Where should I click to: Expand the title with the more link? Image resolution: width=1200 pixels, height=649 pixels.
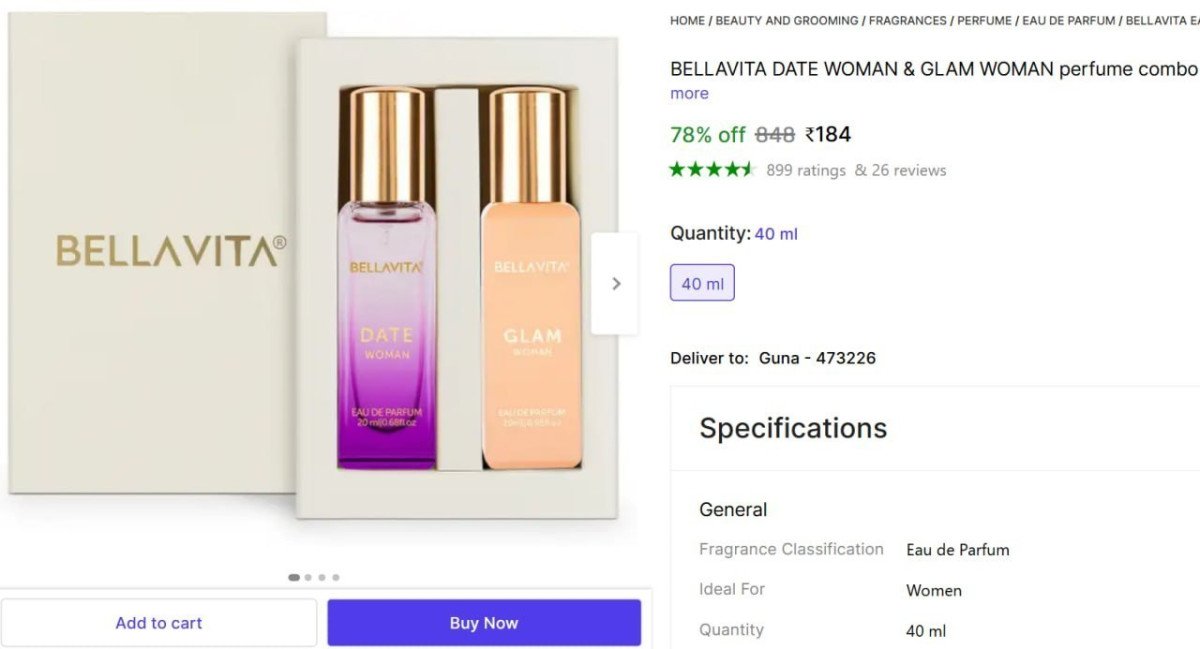tap(689, 93)
